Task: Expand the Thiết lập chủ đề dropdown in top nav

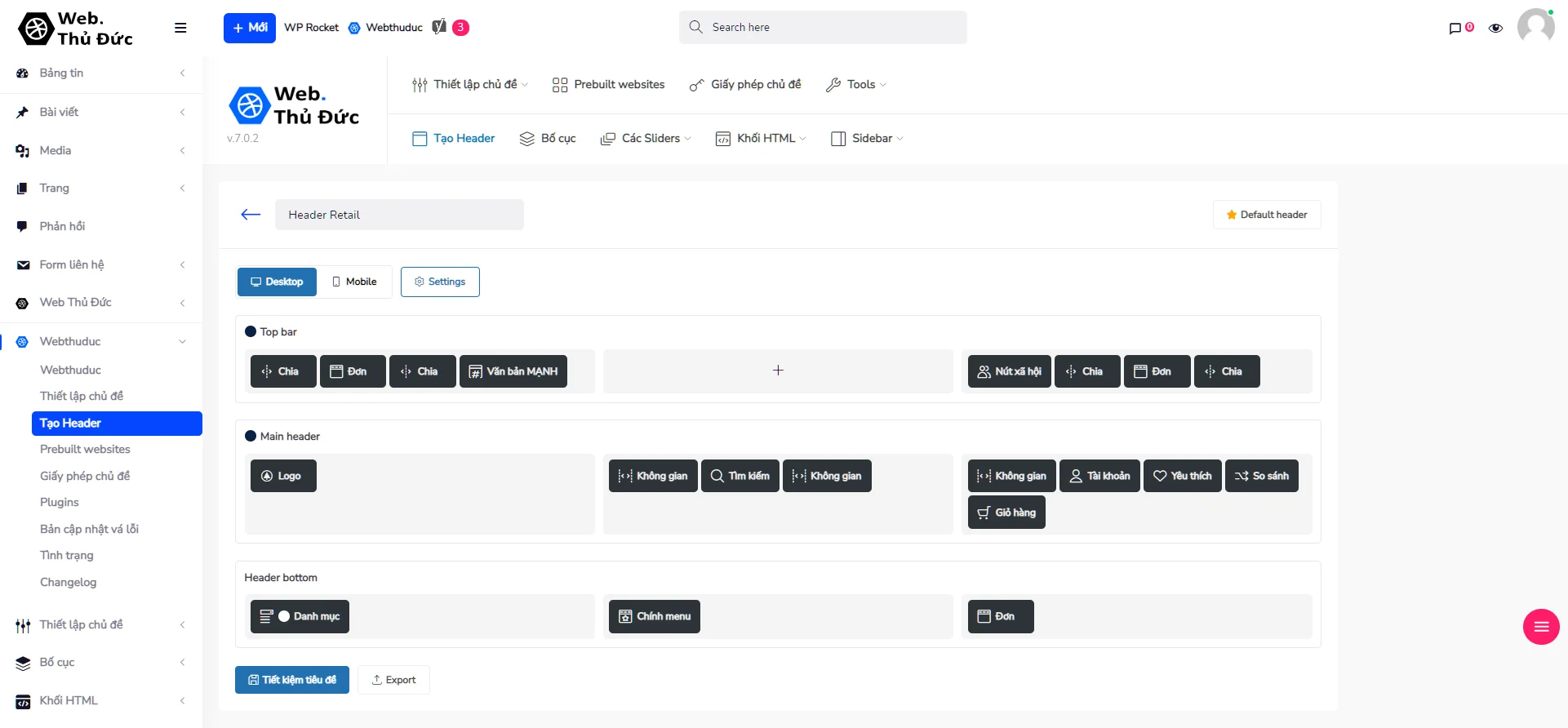Action: [470, 85]
